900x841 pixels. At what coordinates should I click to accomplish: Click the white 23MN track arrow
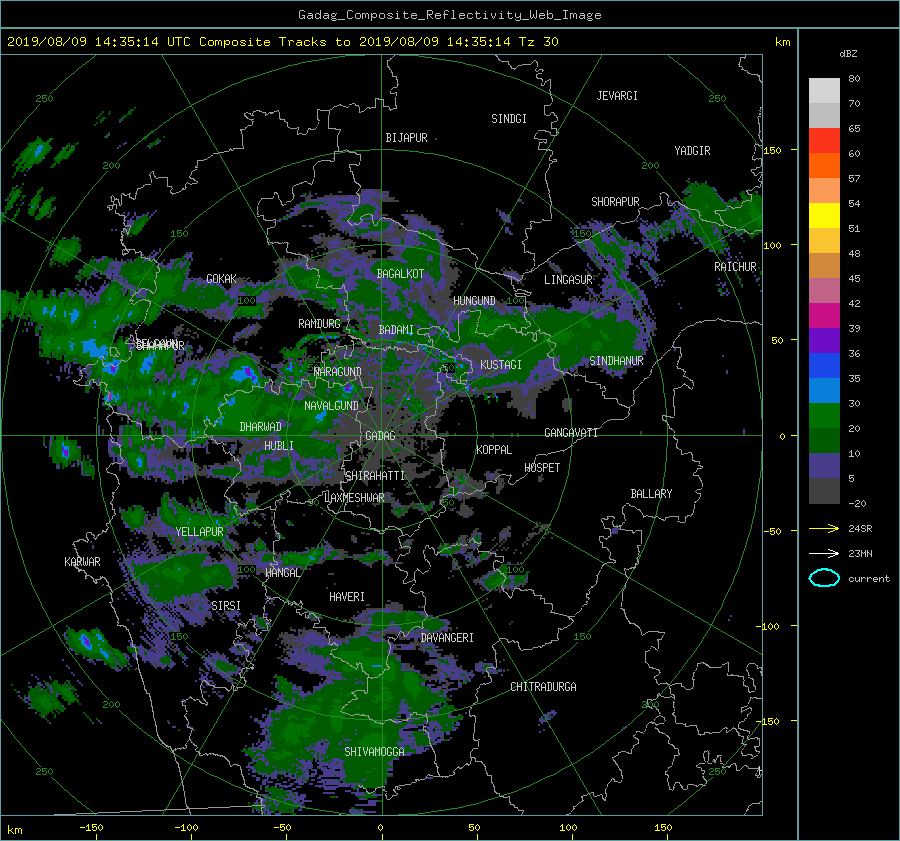(x=824, y=553)
